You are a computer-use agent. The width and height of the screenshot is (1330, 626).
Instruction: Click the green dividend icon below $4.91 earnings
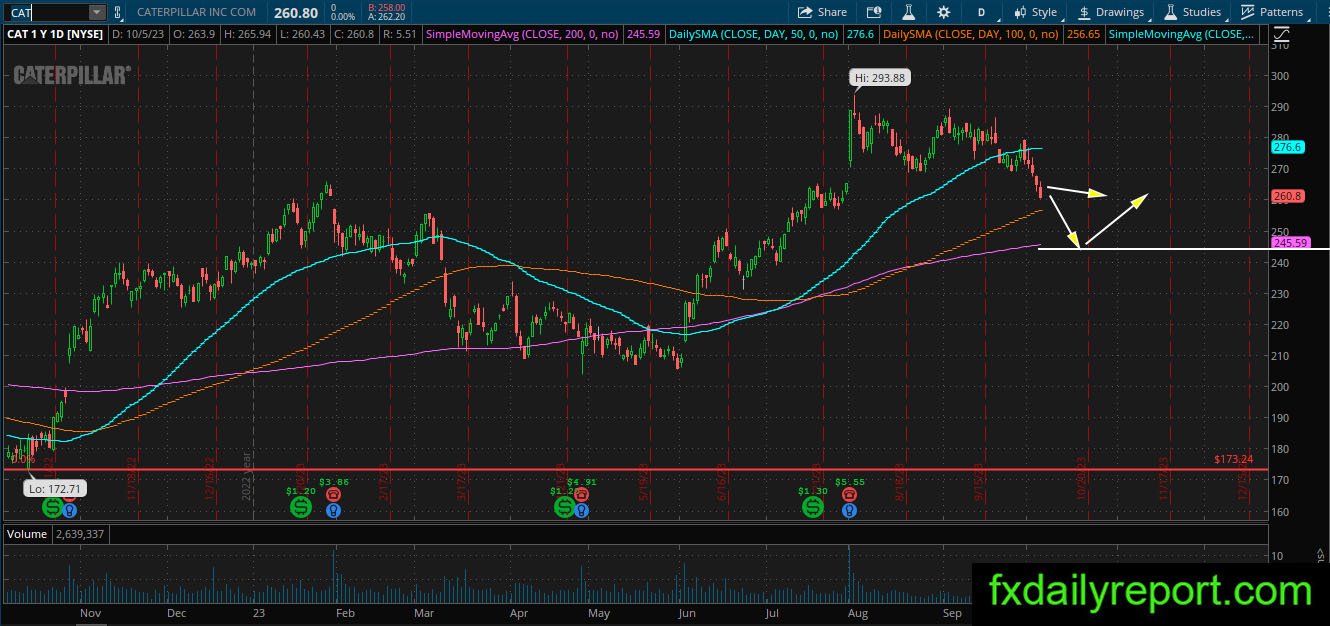[563, 508]
